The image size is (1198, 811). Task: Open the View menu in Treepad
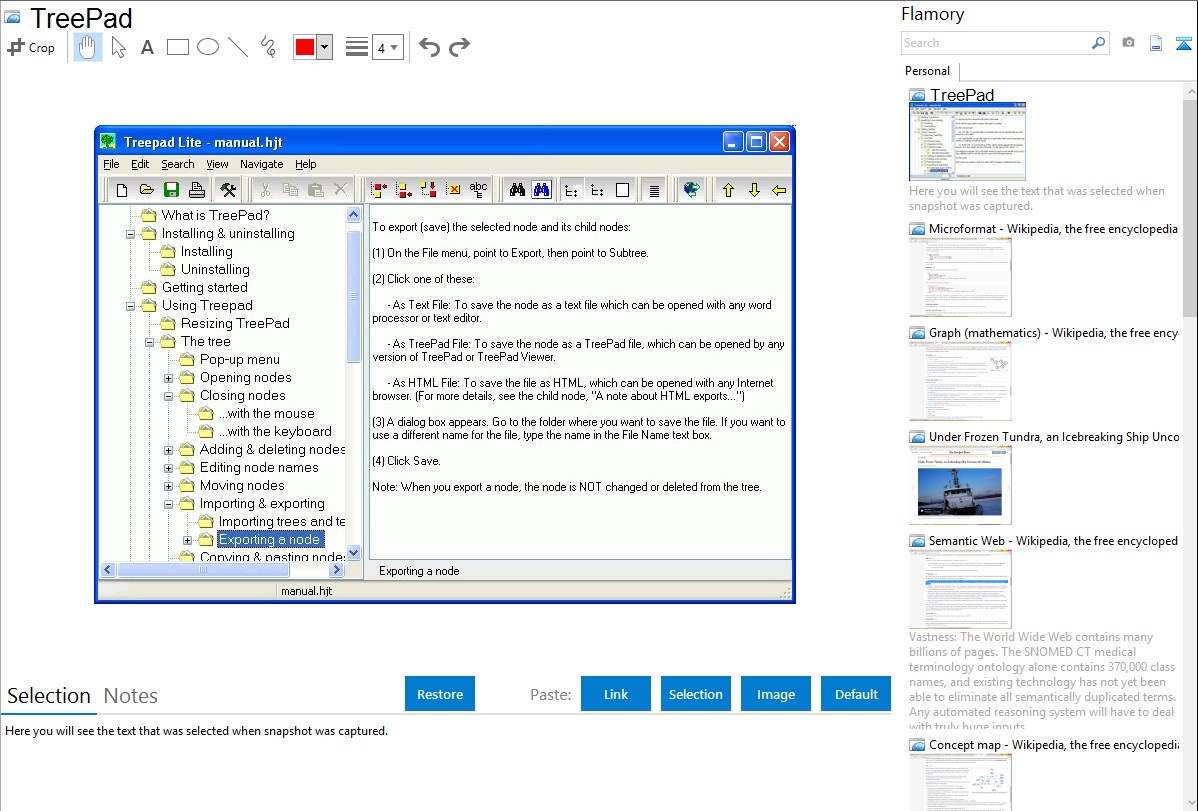point(217,164)
